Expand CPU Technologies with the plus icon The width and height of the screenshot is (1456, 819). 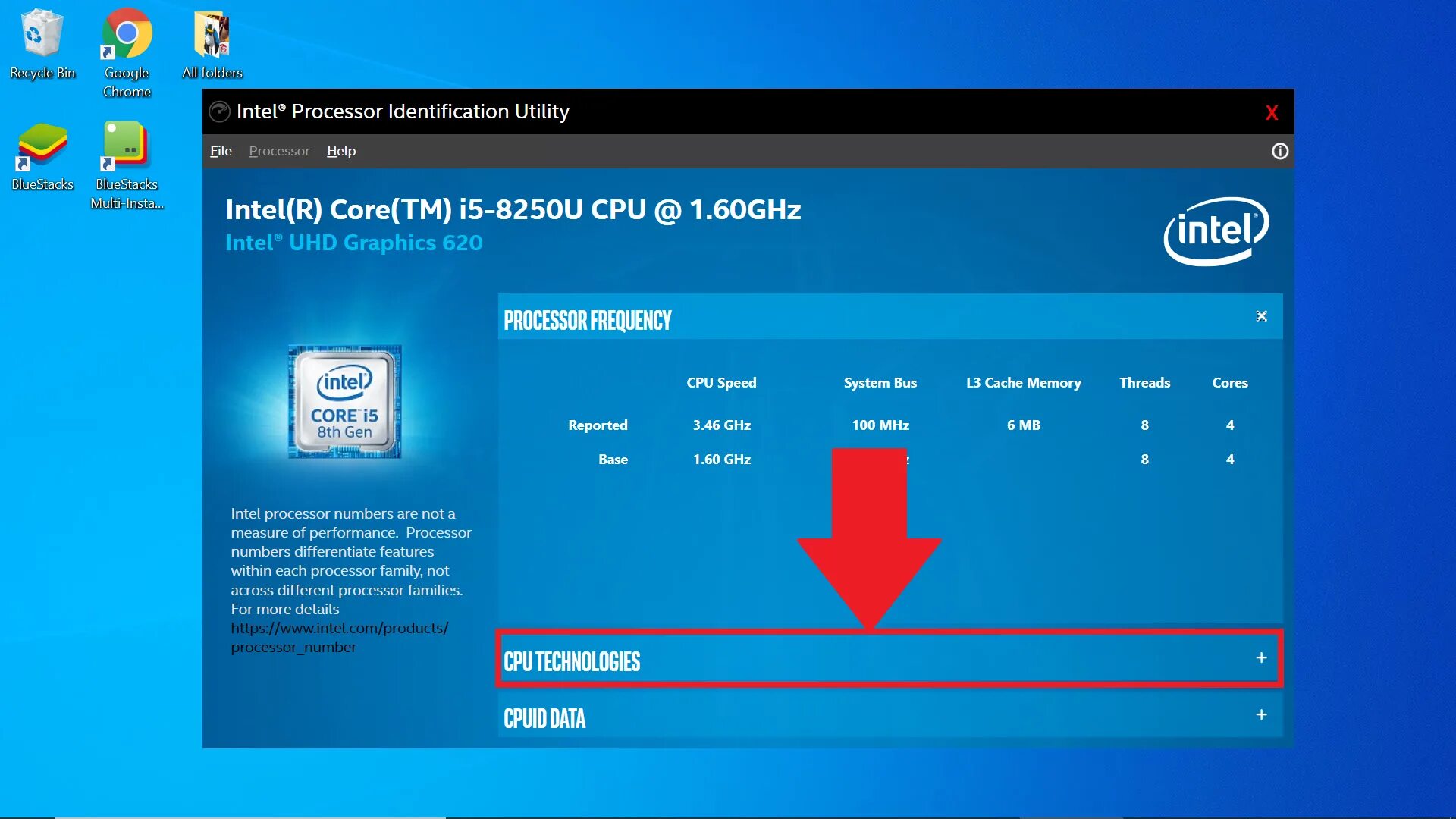(1261, 658)
